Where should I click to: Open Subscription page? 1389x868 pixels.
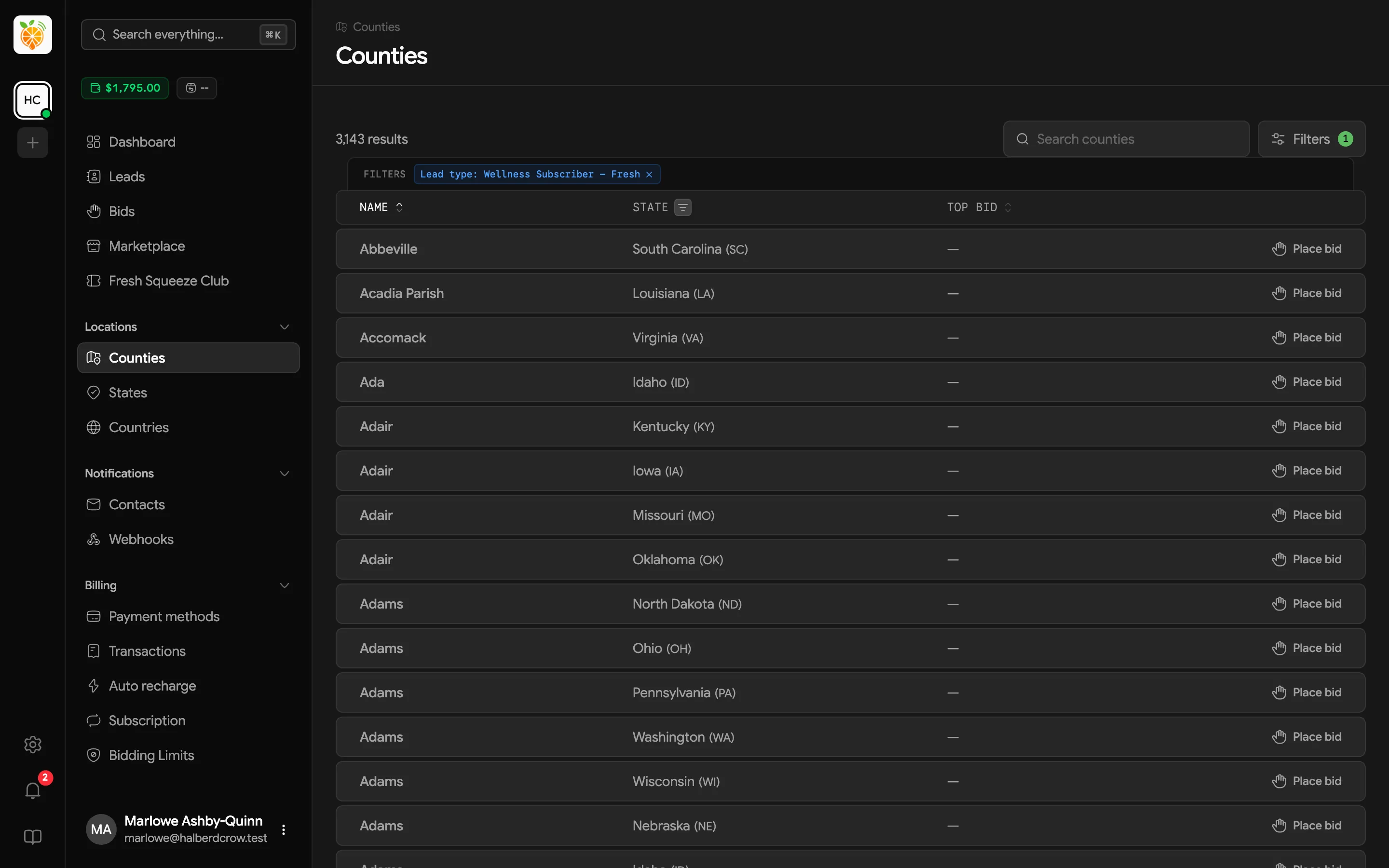tap(188, 720)
